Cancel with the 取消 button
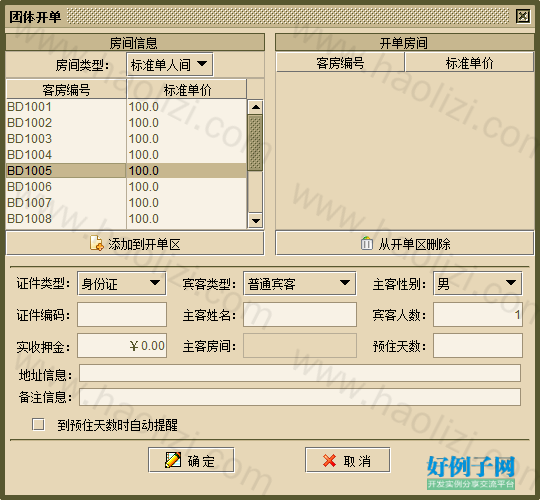This screenshot has height=500, width=540. [347, 460]
